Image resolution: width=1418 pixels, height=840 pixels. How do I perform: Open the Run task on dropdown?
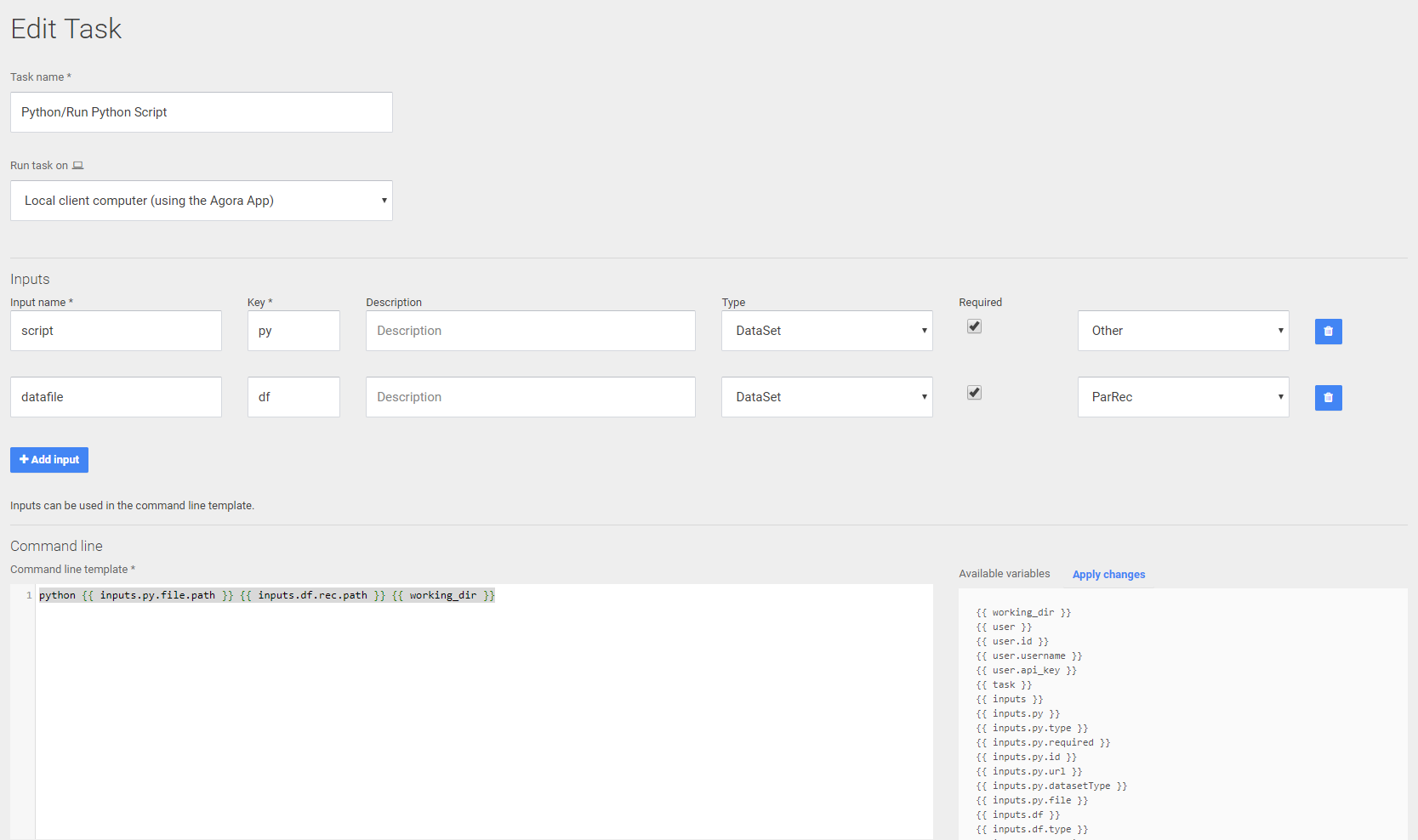coord(202,201)
